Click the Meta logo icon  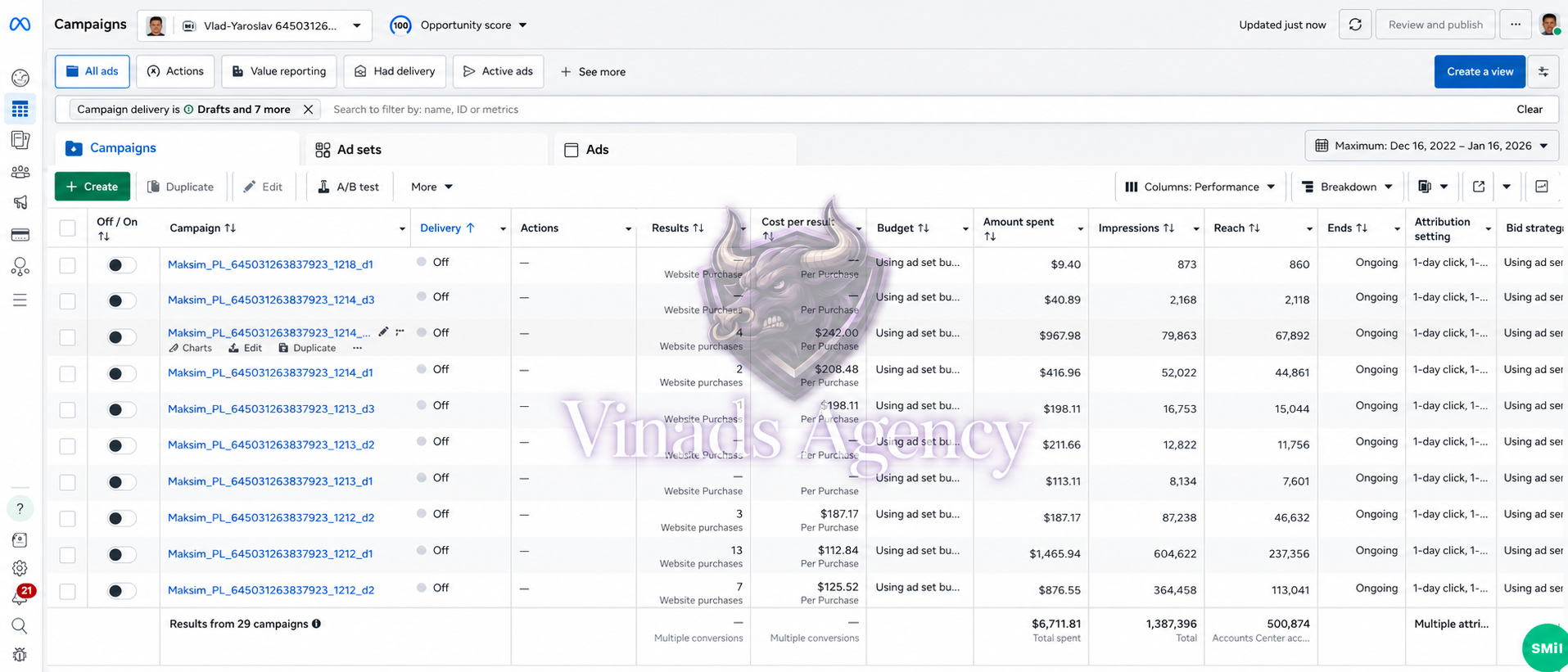[20, 25]
